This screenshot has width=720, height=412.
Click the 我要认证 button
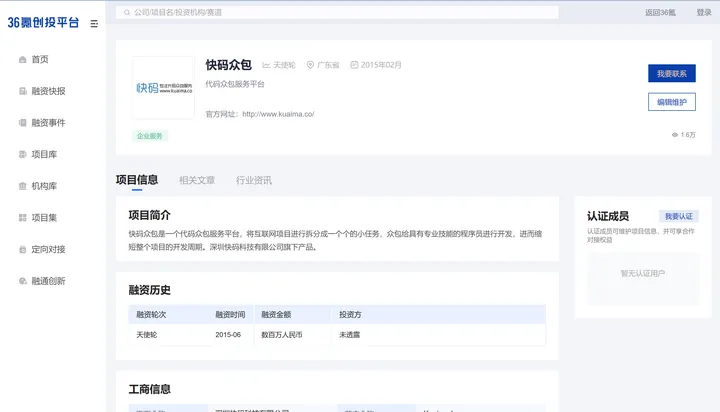click(679, 216)
